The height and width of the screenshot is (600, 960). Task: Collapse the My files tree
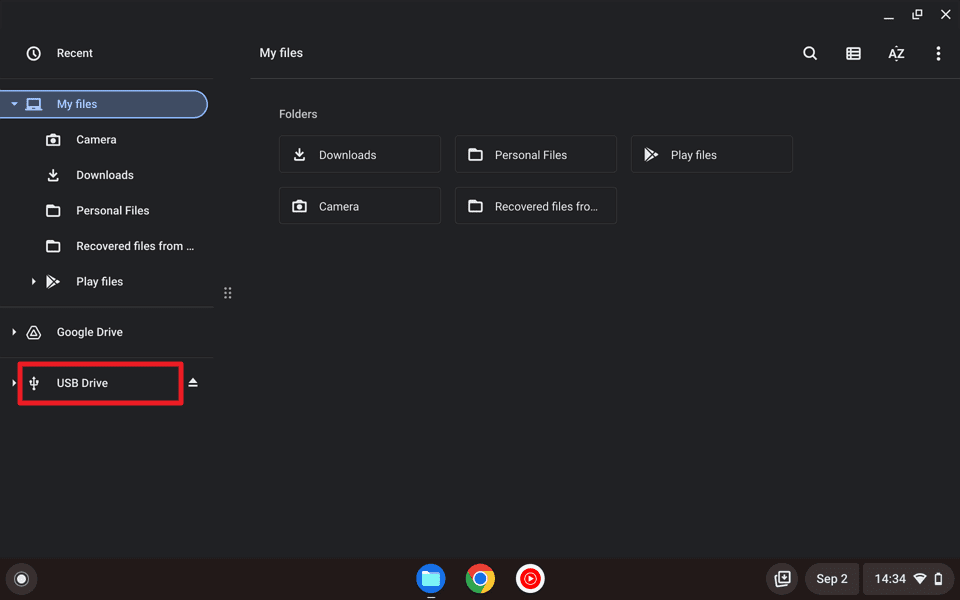pyautogui.click(x=14, y=104)
